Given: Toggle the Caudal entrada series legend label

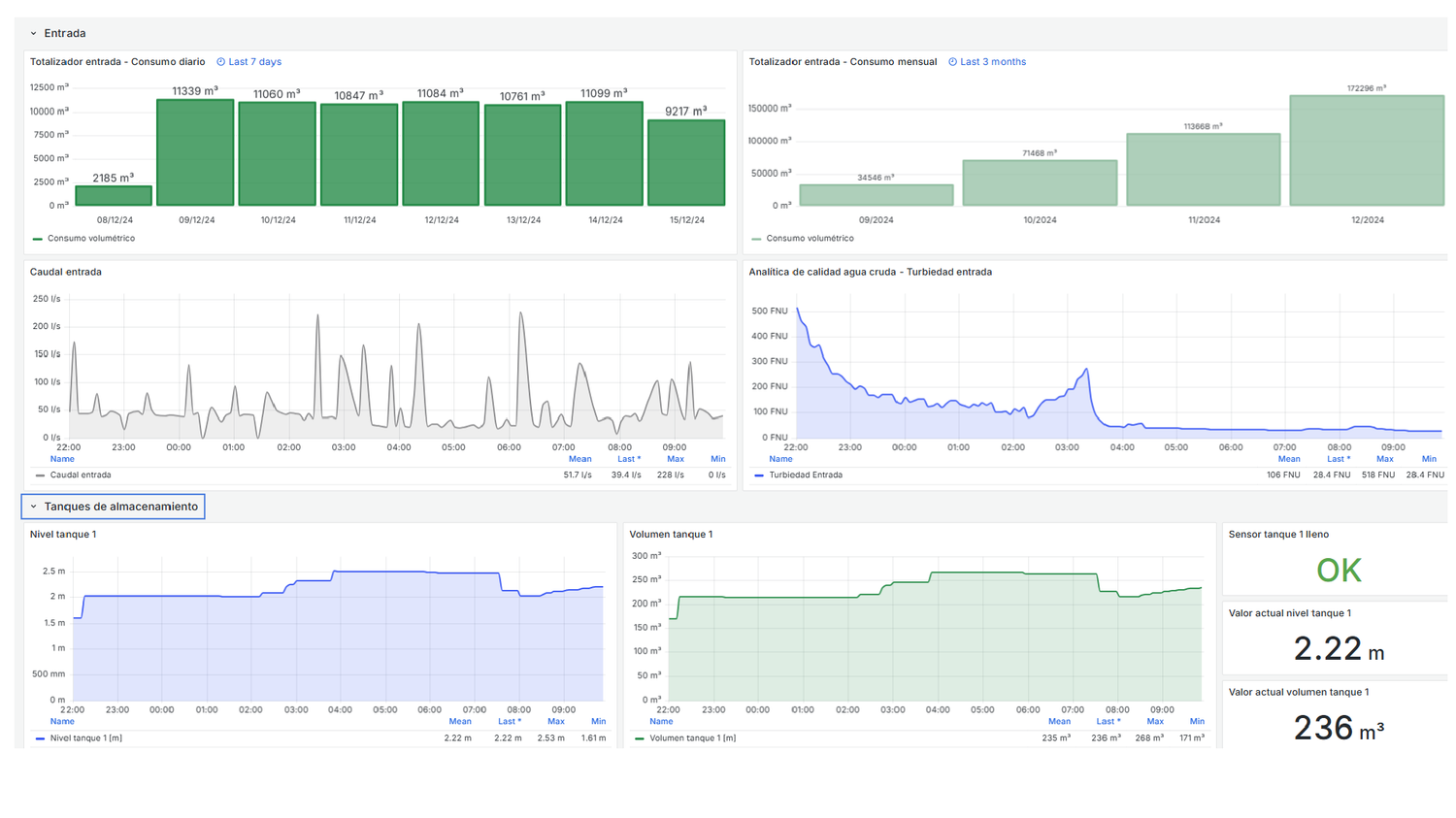Looking at the screenshot, I should pos(81,475).
